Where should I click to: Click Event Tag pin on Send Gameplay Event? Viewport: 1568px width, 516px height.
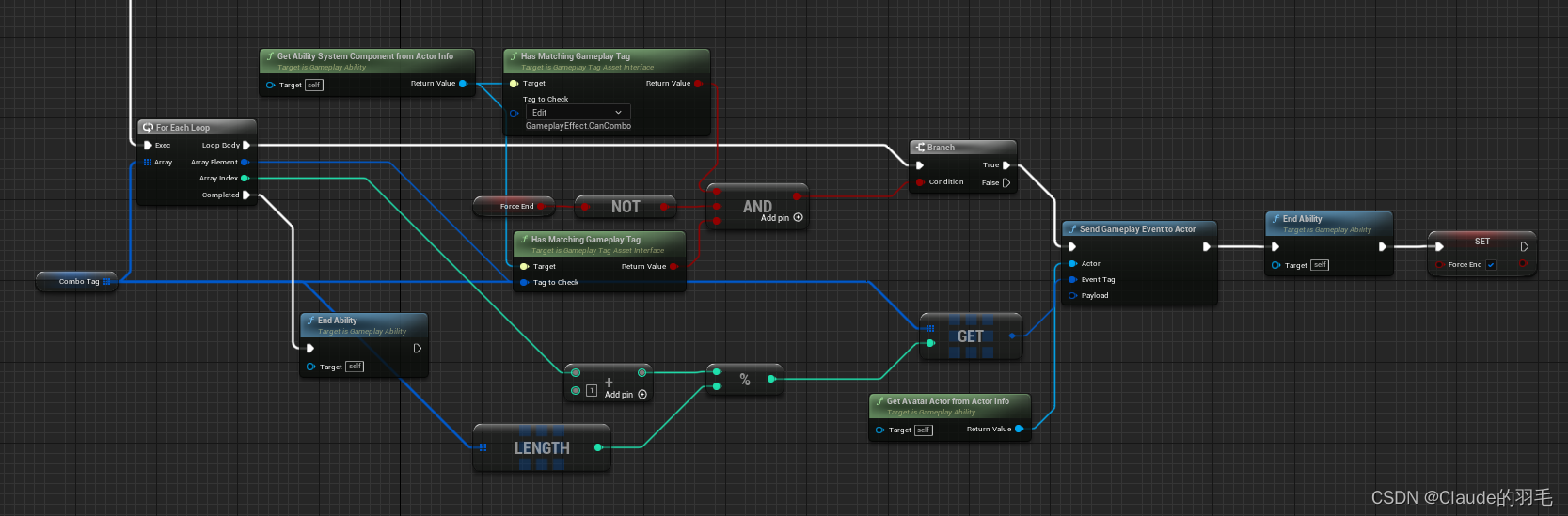tap(1072, 280)
